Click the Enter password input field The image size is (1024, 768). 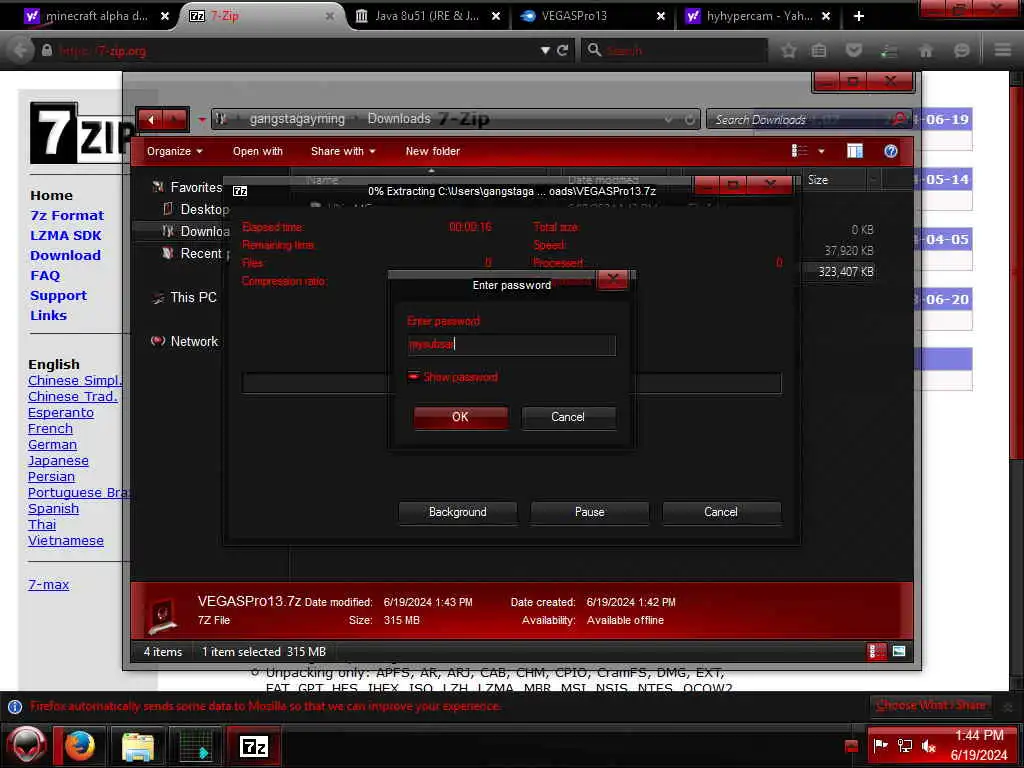(x=511, y=344)
